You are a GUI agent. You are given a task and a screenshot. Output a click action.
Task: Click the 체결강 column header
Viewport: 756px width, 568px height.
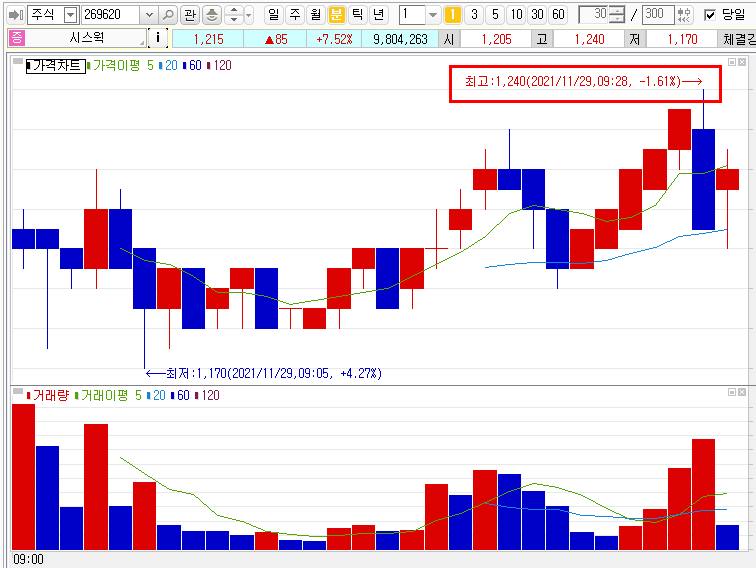click(739, 39)
